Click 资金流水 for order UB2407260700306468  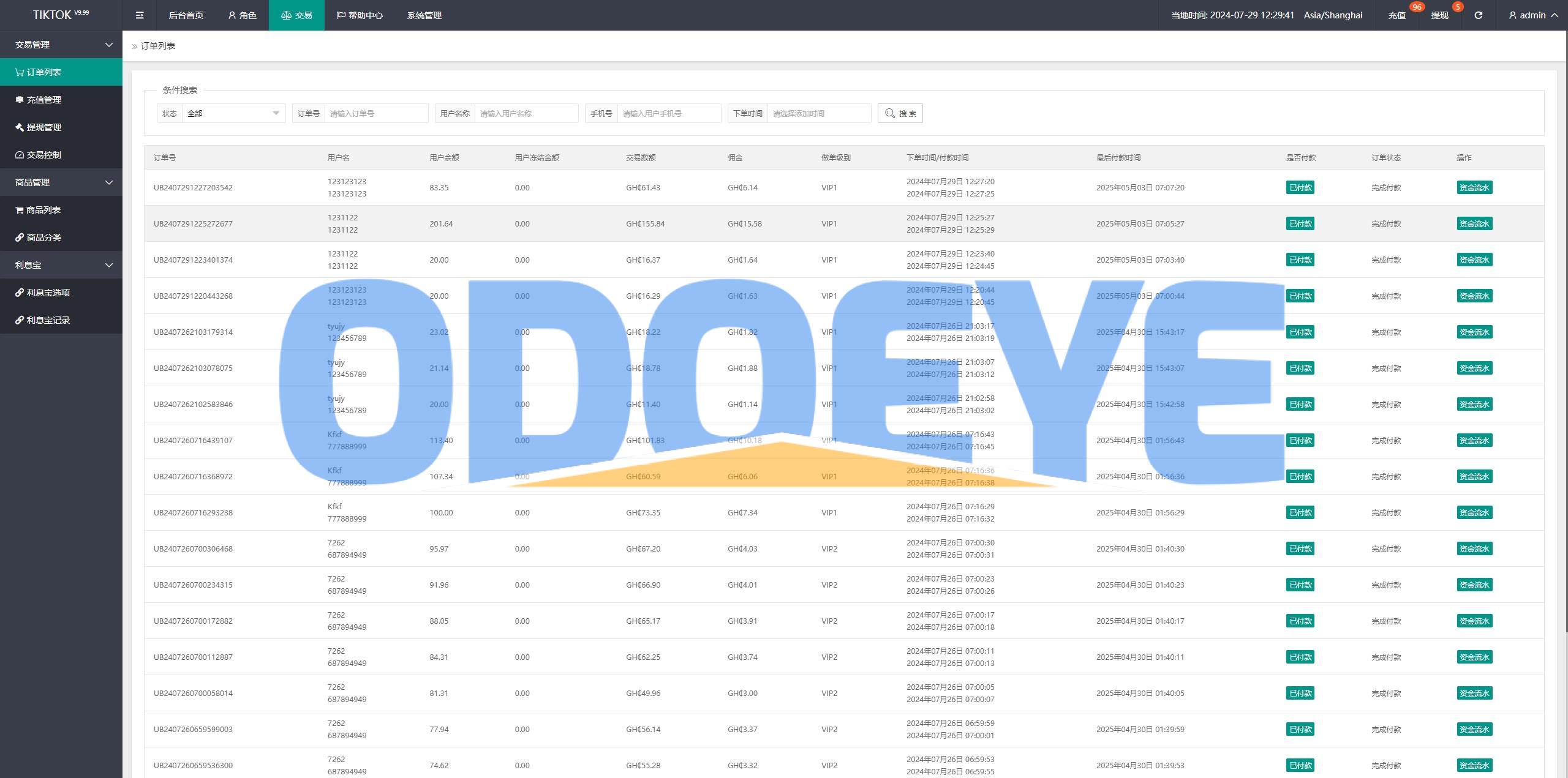pyautogui.click(x=1474, y=548)
